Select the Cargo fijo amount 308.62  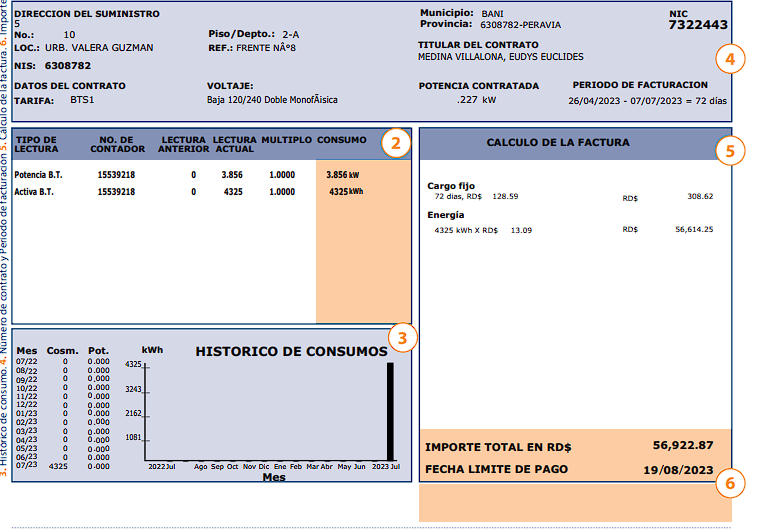[700, 196]
